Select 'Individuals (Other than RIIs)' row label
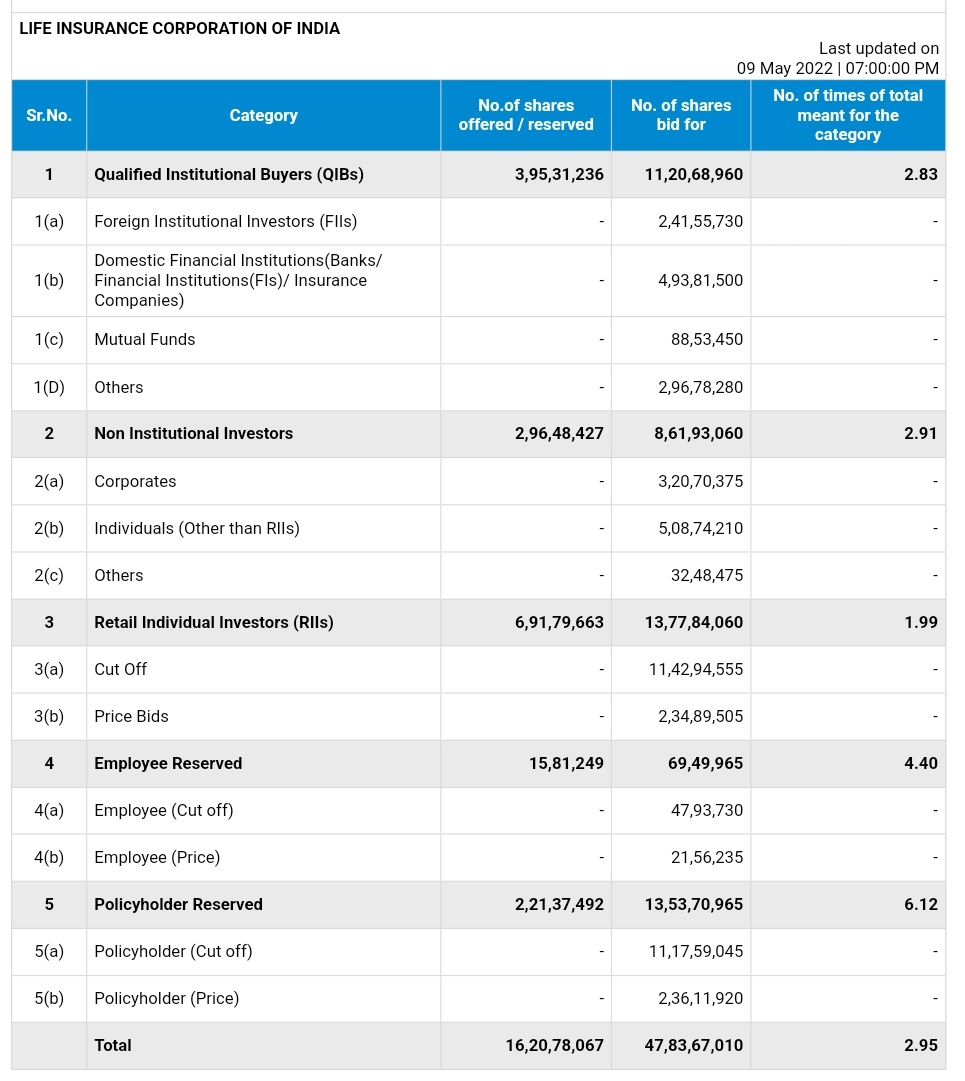965x1081 pixels. [197, 528]
